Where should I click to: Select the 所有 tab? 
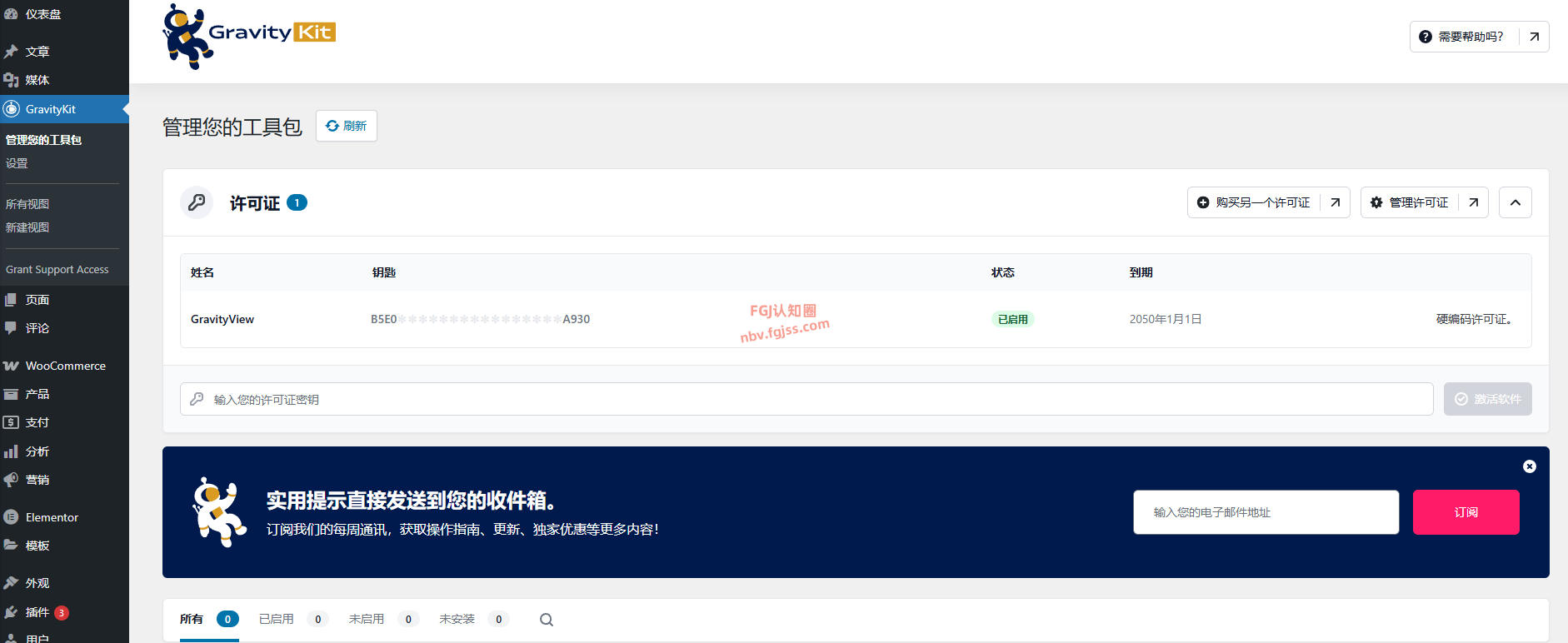[209, 619]
